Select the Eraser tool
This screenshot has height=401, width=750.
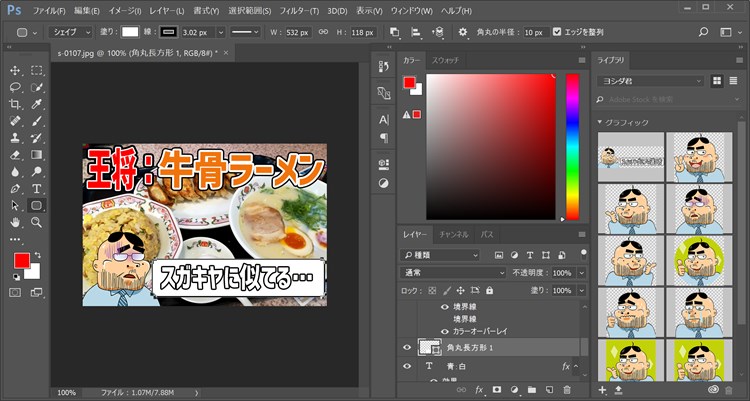(x=15, y=155)
